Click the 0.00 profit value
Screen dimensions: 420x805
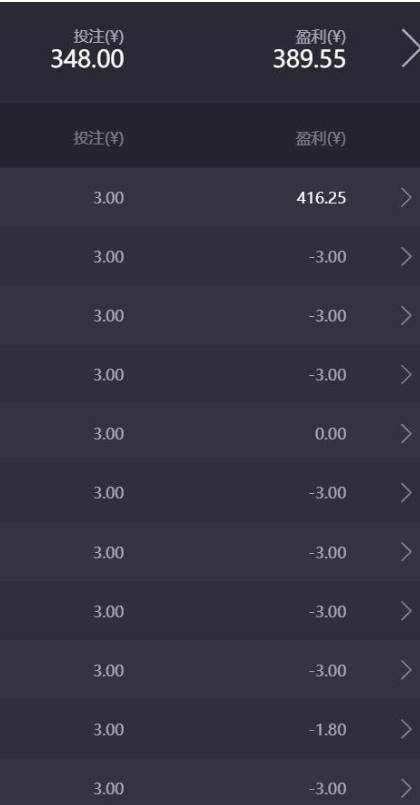point(331,434)
